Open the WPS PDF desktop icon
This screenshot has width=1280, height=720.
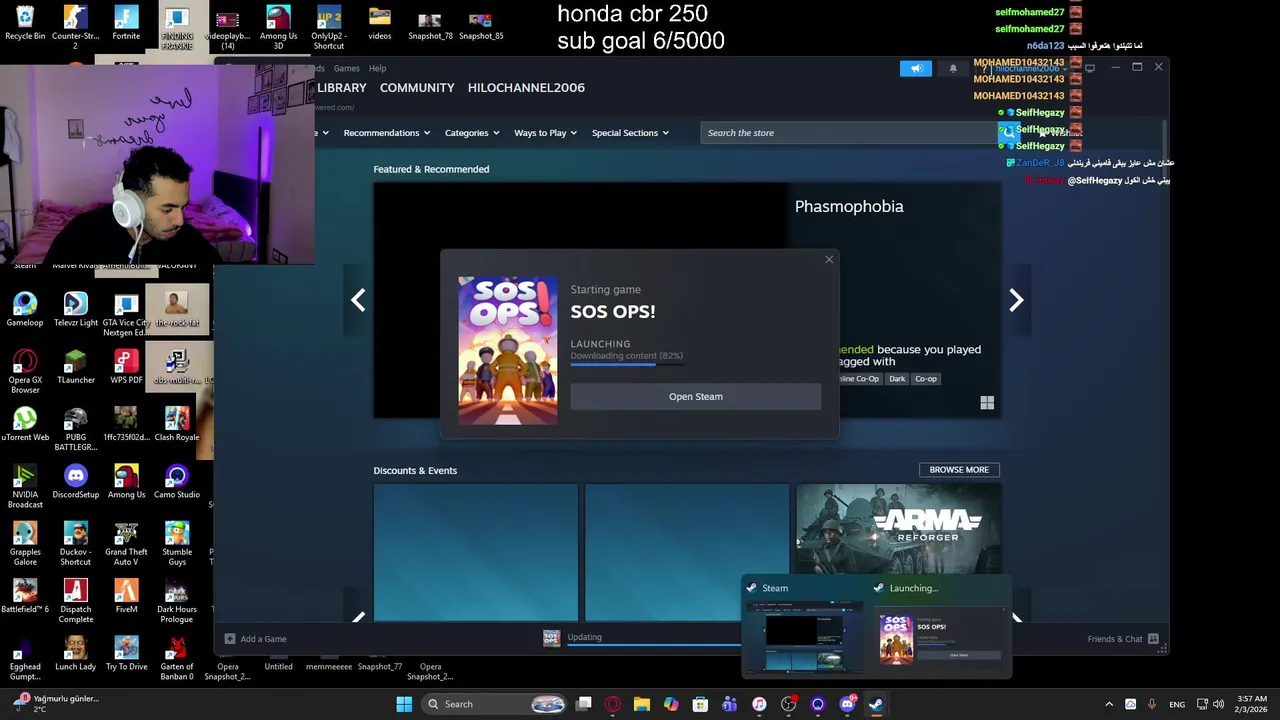[126, 367]
